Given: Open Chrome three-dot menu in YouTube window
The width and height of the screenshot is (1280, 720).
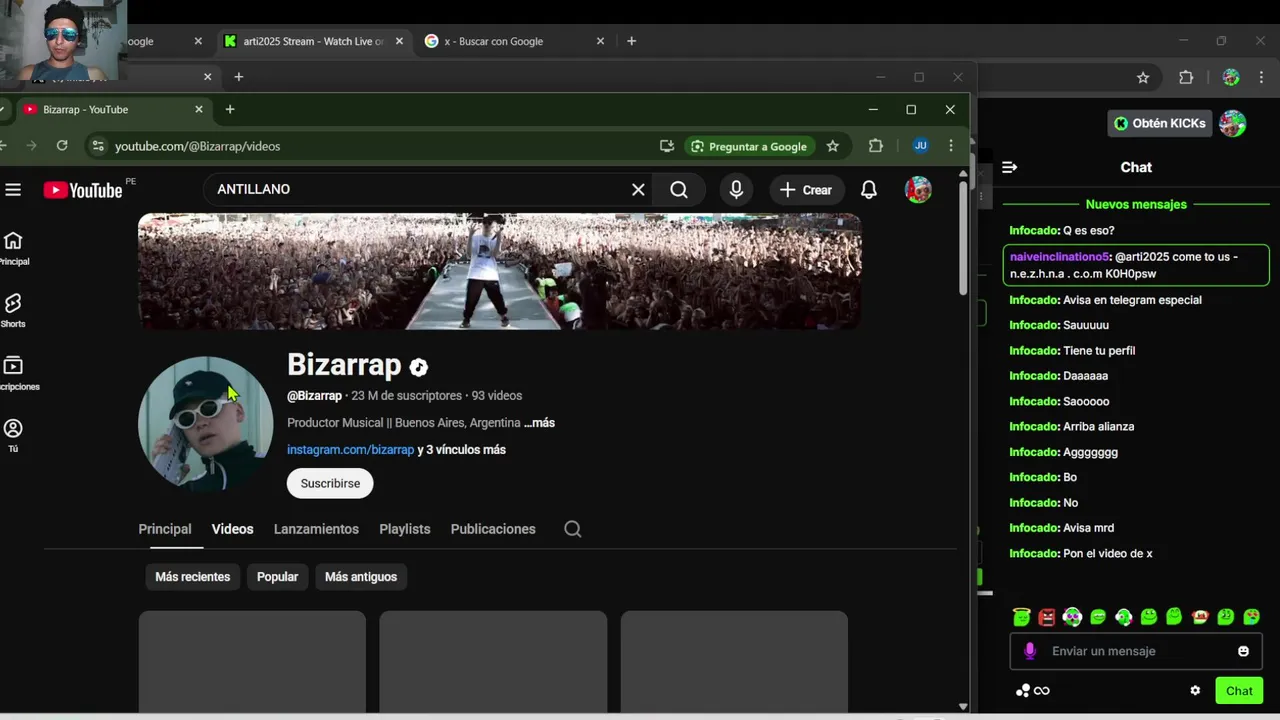Looking at the screenshot, I should [950, 146].
